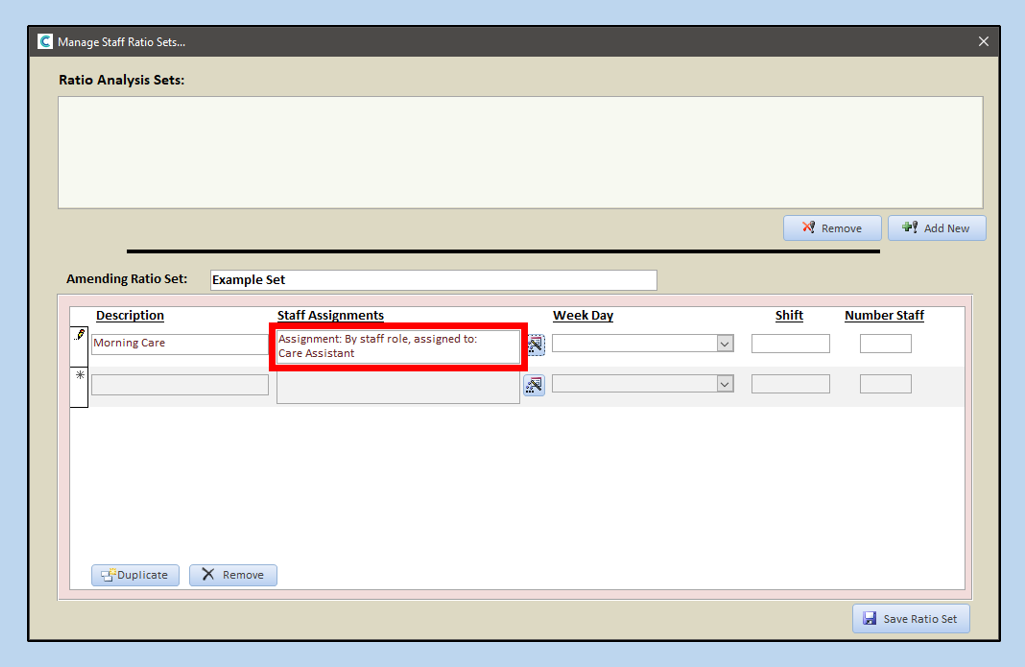Click the Staff Assignments box showing Care Assistant
Viewport: 1025px width, 667px height.
[398, 346]
